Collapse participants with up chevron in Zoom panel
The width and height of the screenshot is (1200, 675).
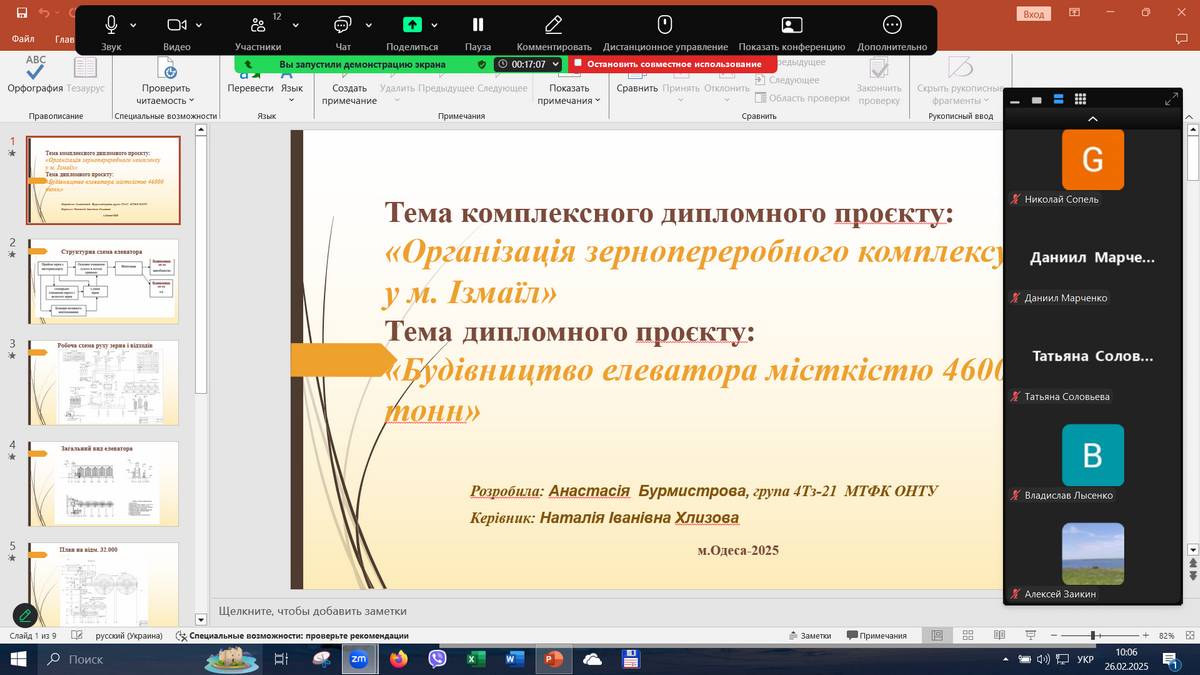[x=1092, y=118]
